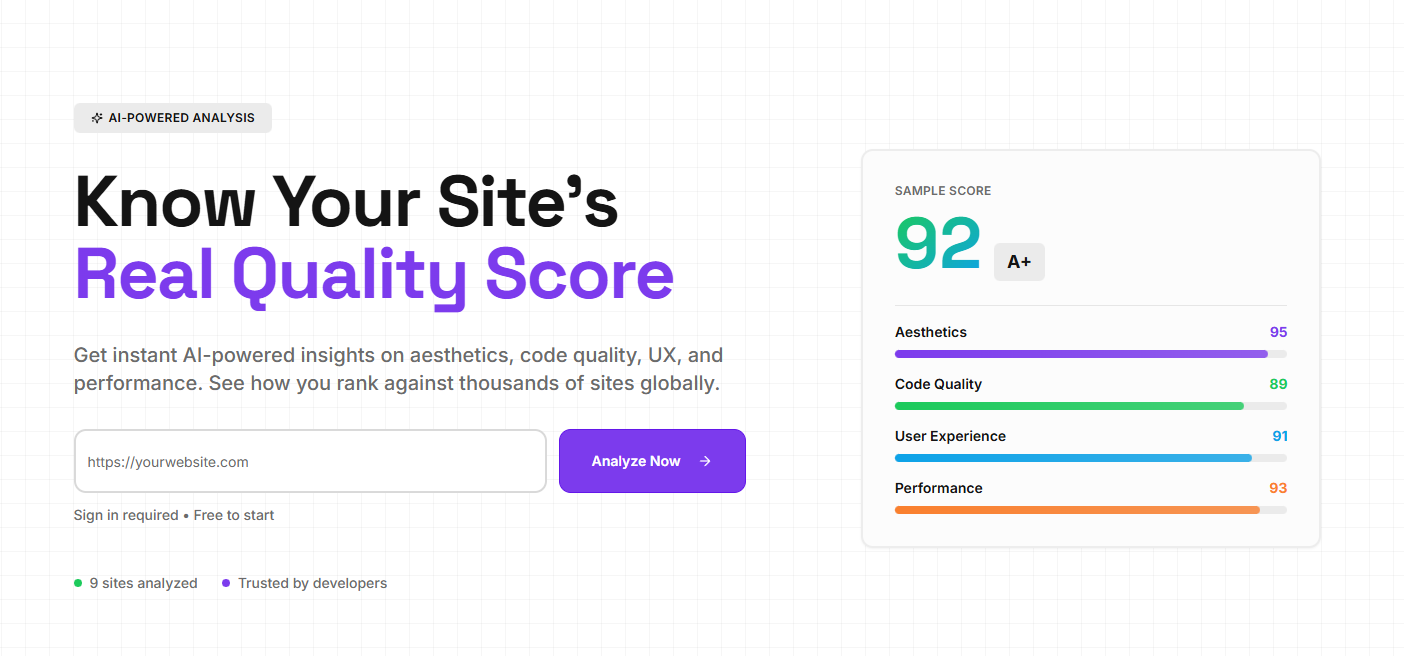Click the arrow icon inside Analyze Now

click(704, 461)
